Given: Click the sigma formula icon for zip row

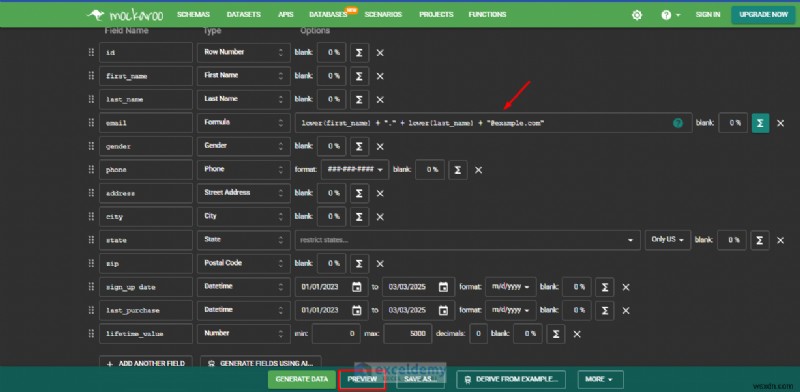Looking at the screenshot, I should [x=359, y=264].
